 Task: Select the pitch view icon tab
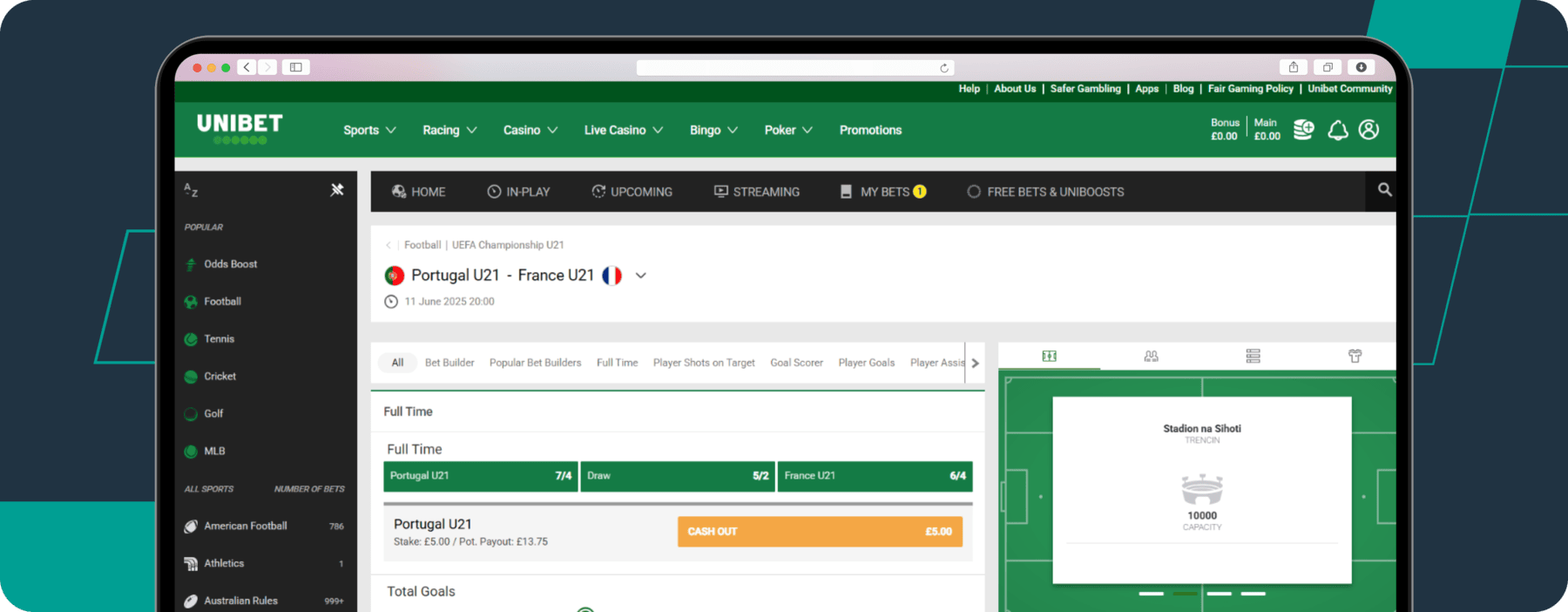pyautogui.click(x=1049, y=356)
